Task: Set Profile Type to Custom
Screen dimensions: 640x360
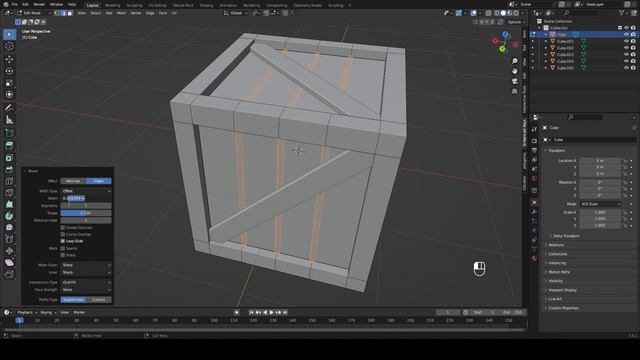Action: [99, 300]
